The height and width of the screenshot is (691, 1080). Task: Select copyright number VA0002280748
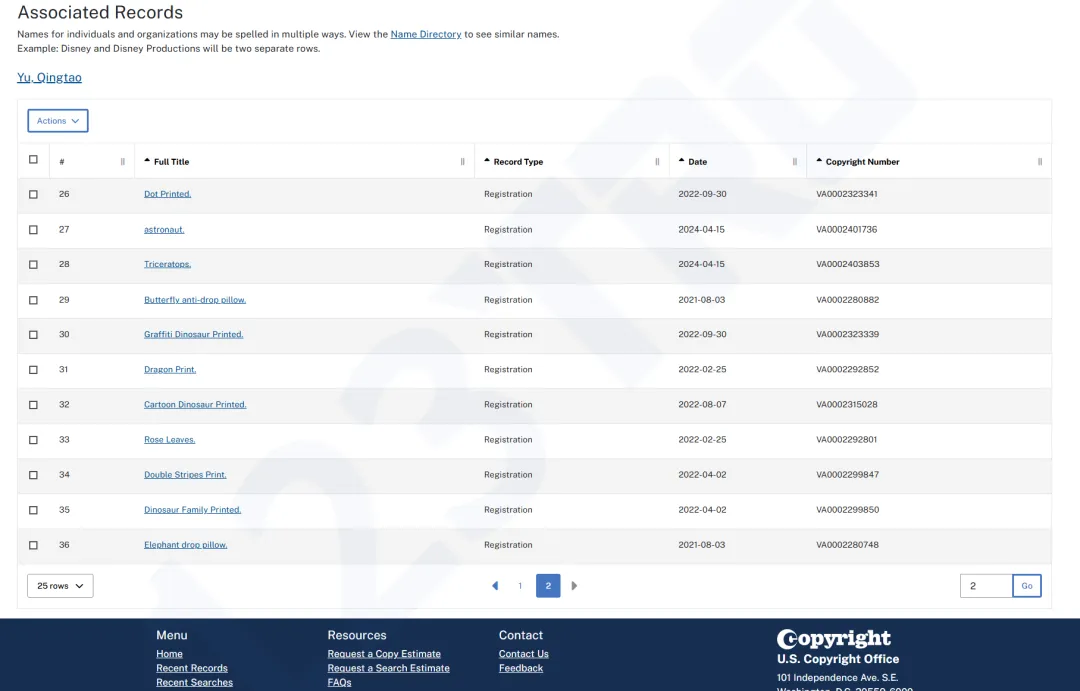[x=847, y=544]
